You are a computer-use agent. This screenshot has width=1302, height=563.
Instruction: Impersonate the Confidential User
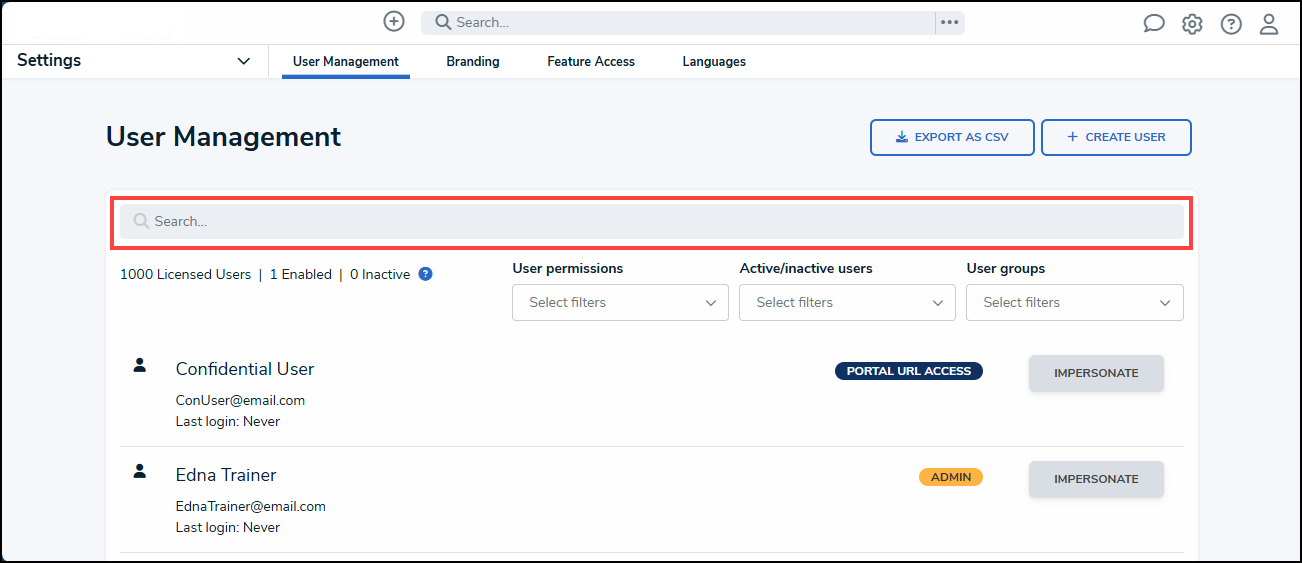(1096, 373)
